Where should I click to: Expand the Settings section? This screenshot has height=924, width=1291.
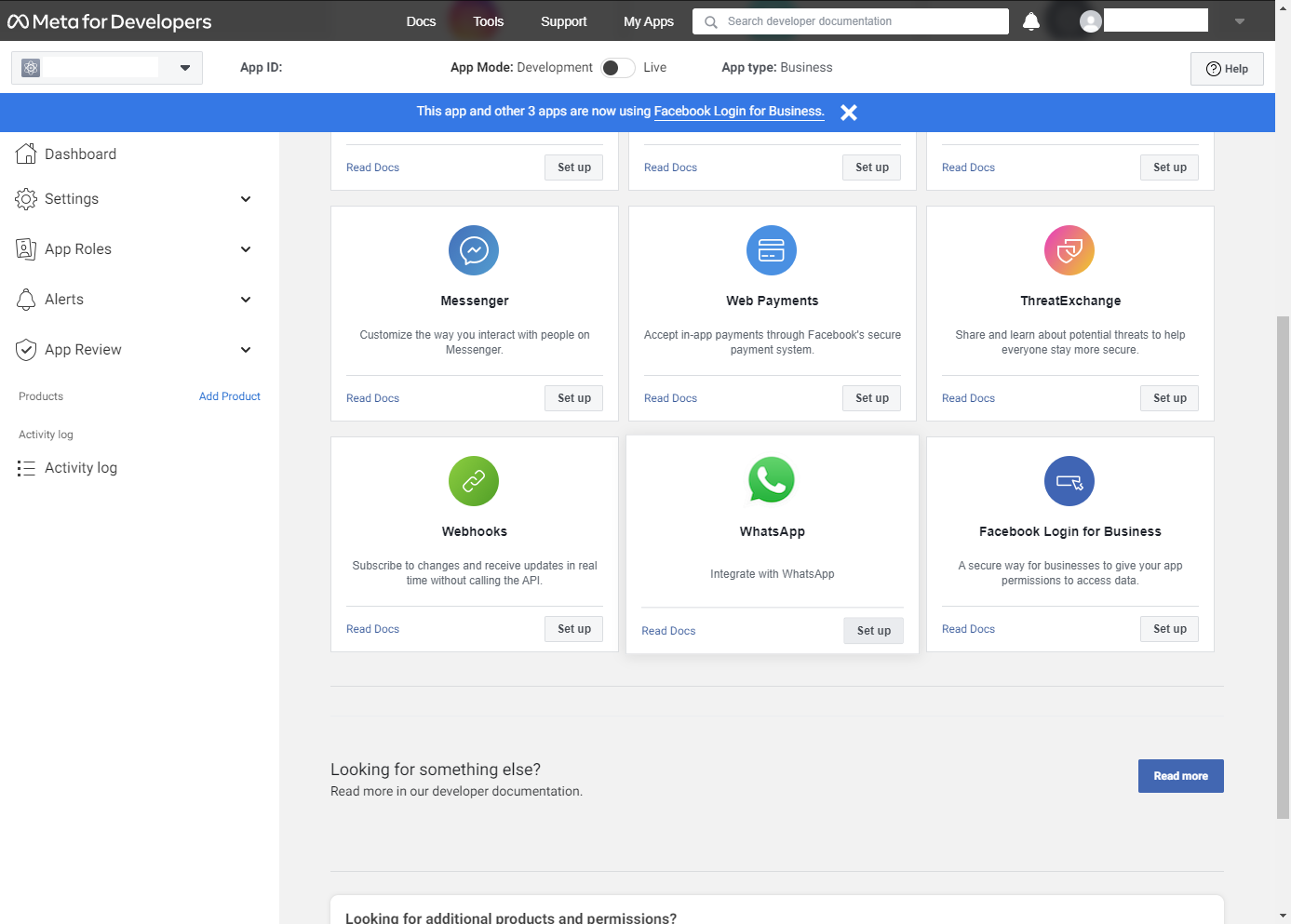click(x=246, y=199)
